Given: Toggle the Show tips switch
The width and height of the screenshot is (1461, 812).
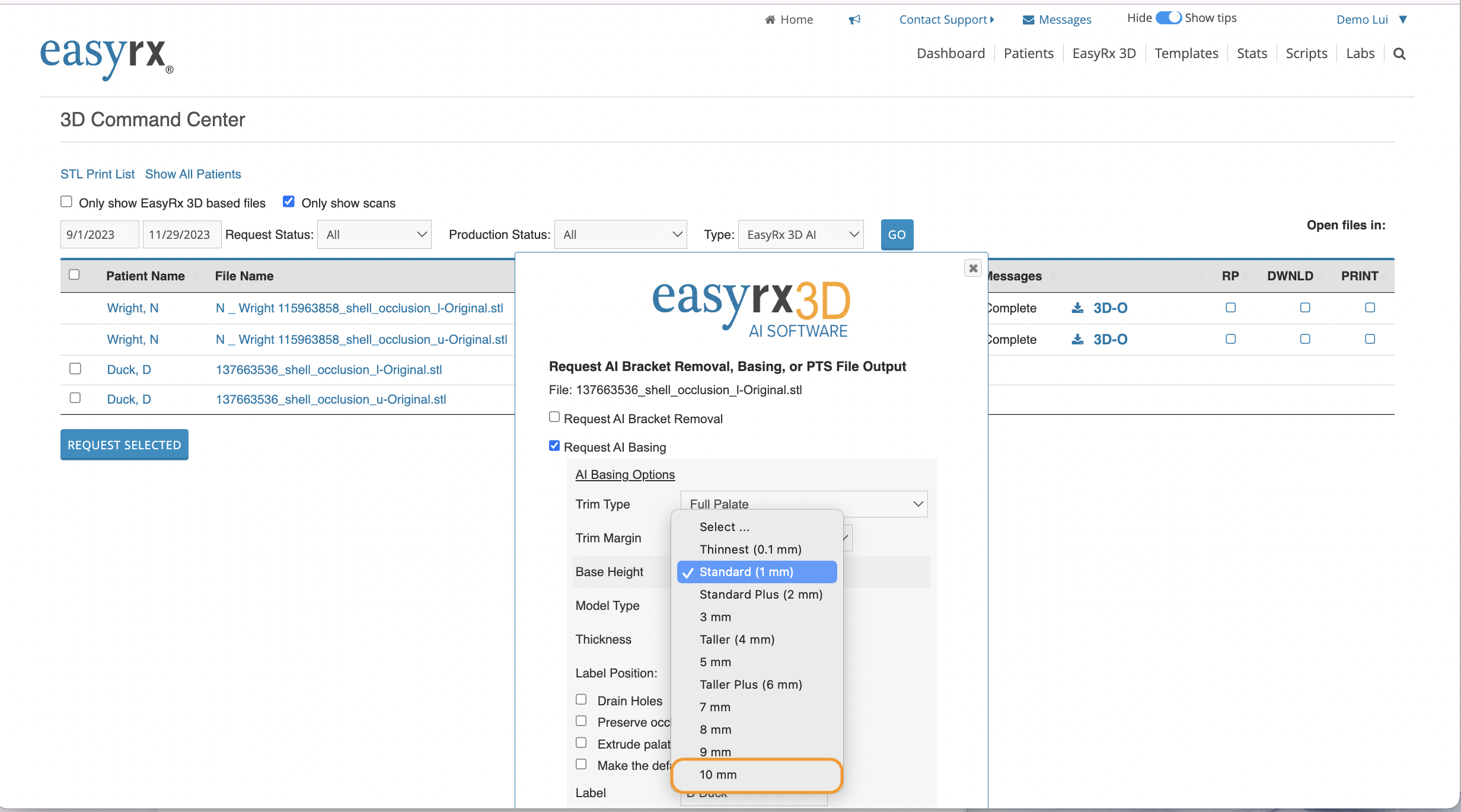Looking at the screenshot, I should point(1169,18).
